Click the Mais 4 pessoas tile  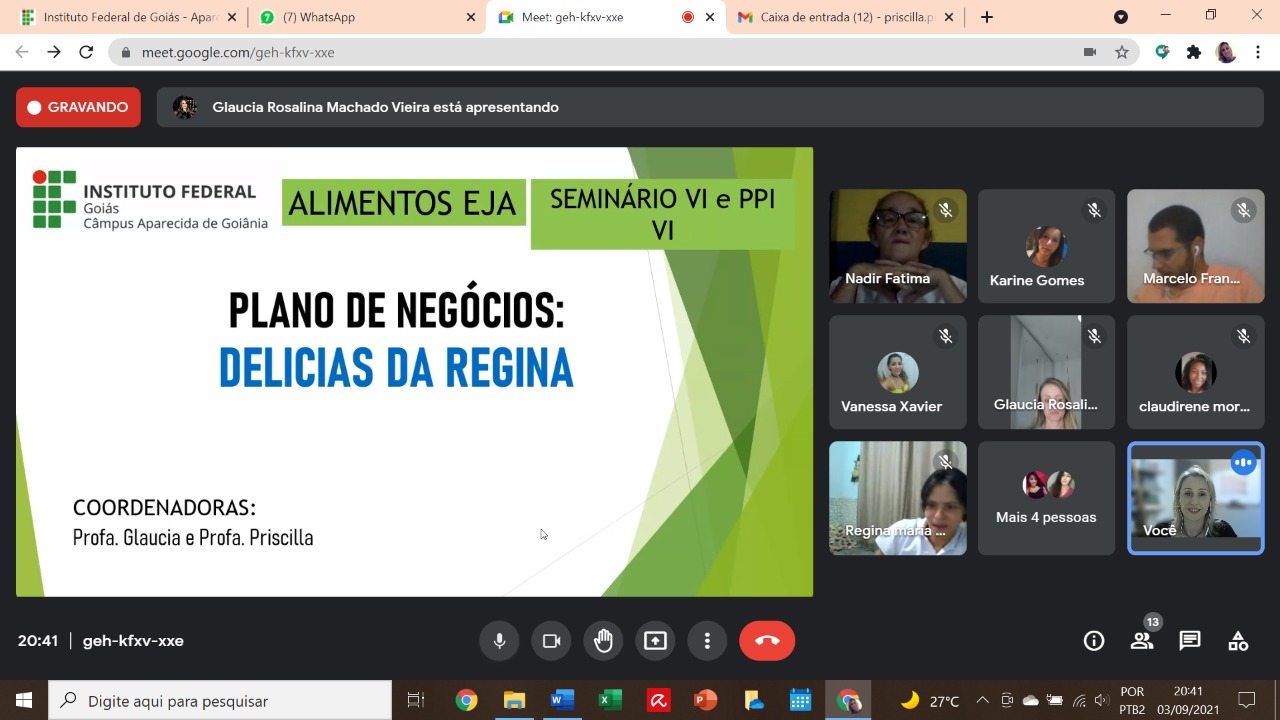coord(1046,498)
